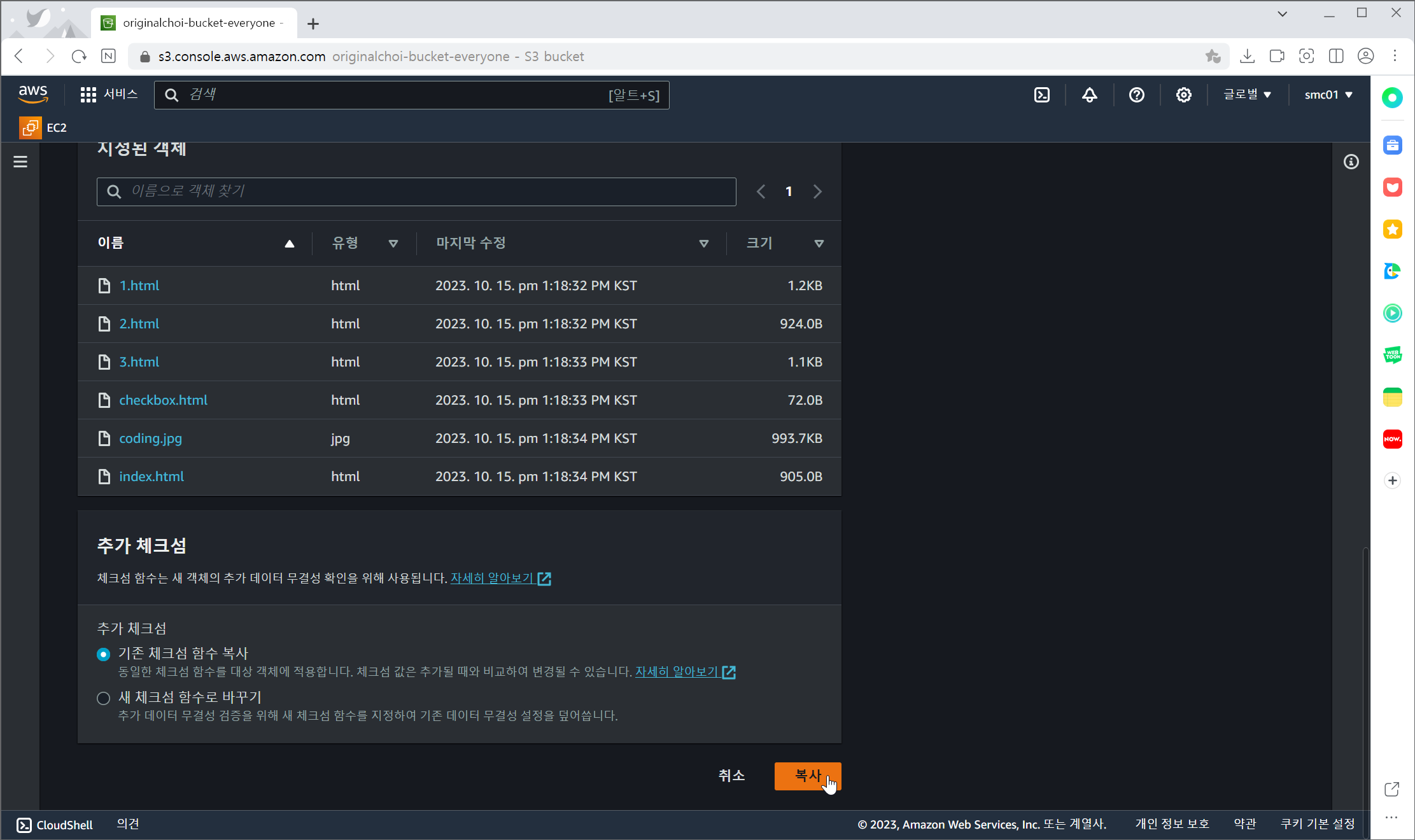Go to previous page of objects
The height and width of the screenshot is (840, 1415).
(761, 192)
